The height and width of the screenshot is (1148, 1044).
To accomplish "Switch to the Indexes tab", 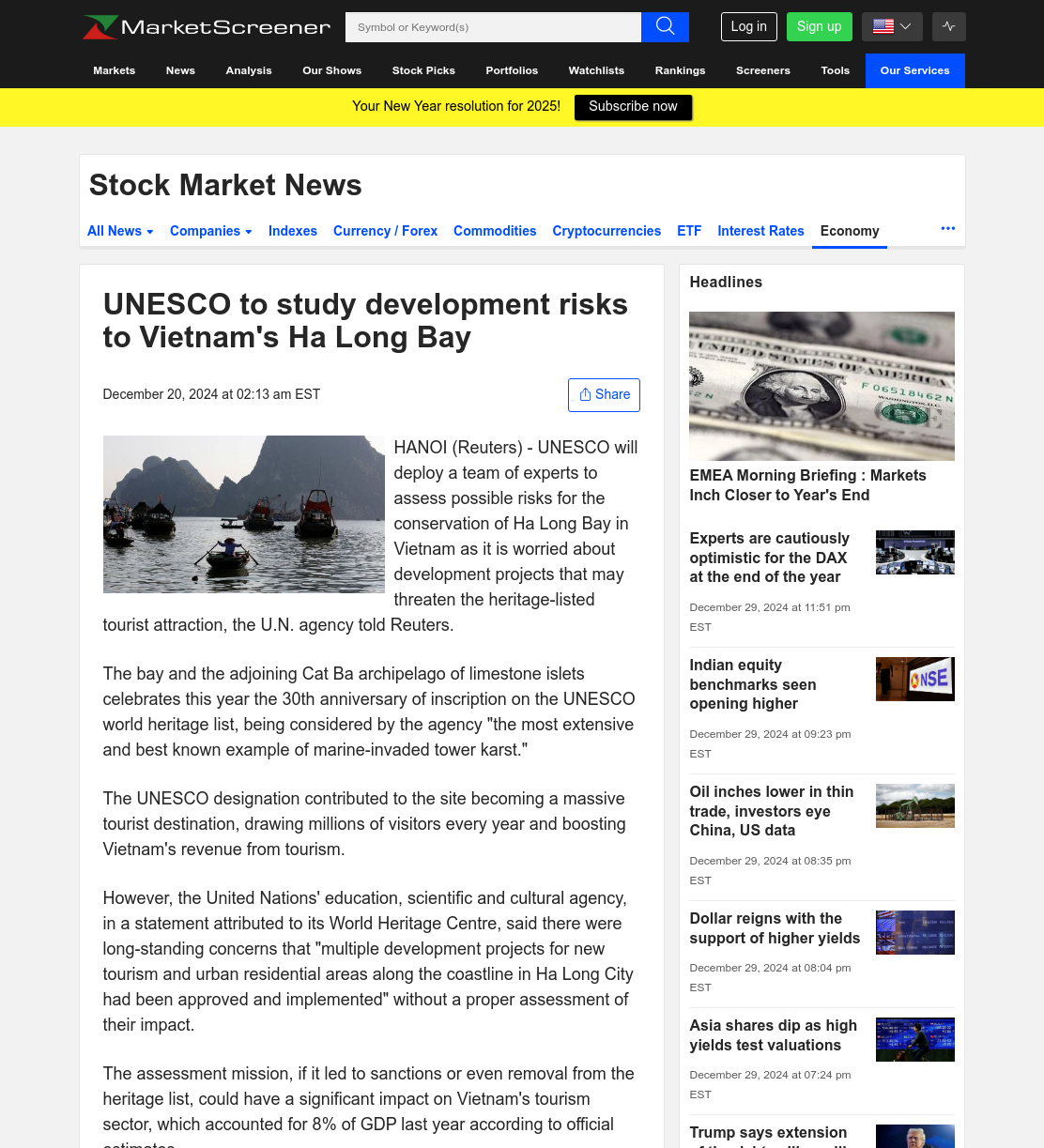I will 293,231.
